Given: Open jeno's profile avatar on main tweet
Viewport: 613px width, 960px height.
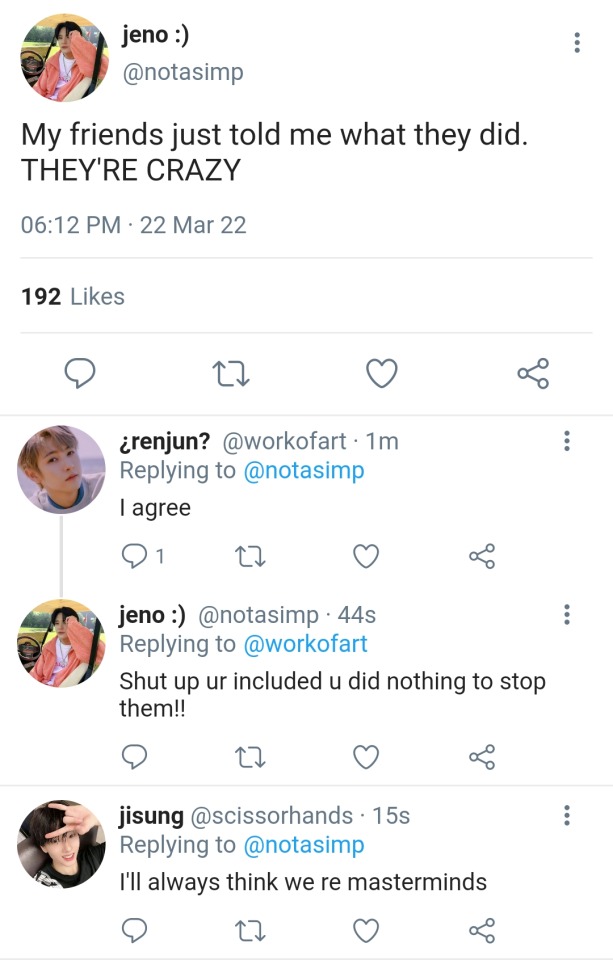Looking at the screenshot, I should 64,57.
